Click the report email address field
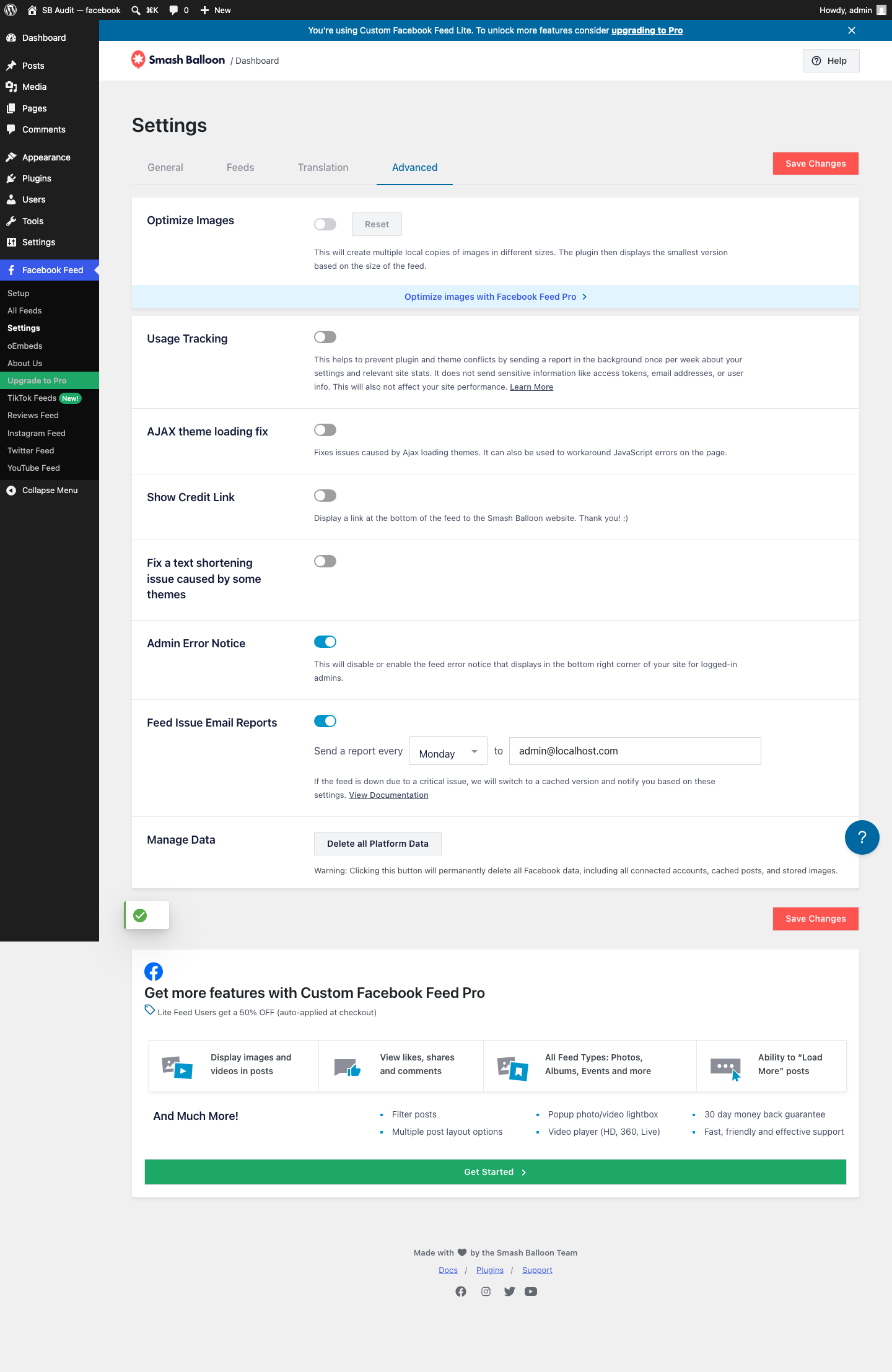Viewport: 892px width, 1372px height. tap(635, 751)
